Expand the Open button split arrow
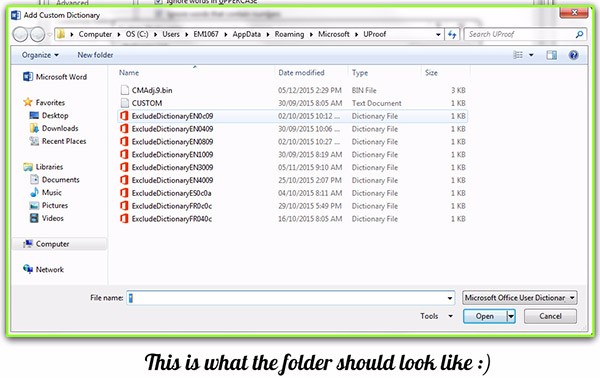The image size is (600, 378). point(511,316)
